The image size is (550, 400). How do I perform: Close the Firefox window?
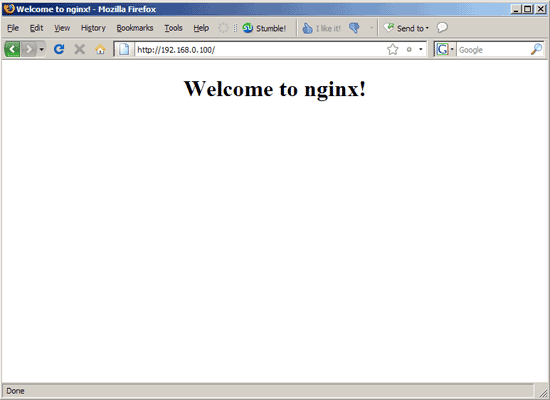541,9
